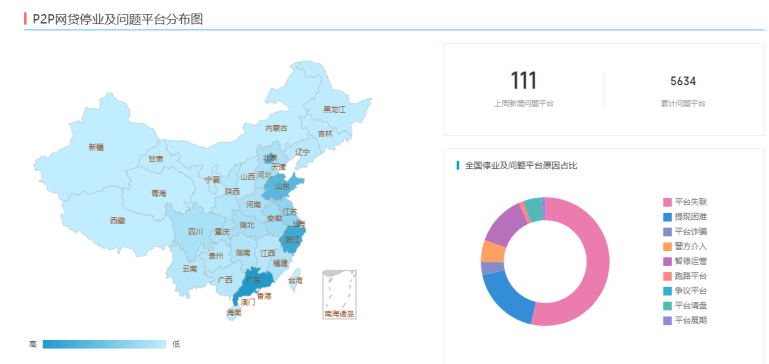Viewport: 769px width, 364px height.
Task: Toggle the 平台失联 legend swatch
Action: 667,202
